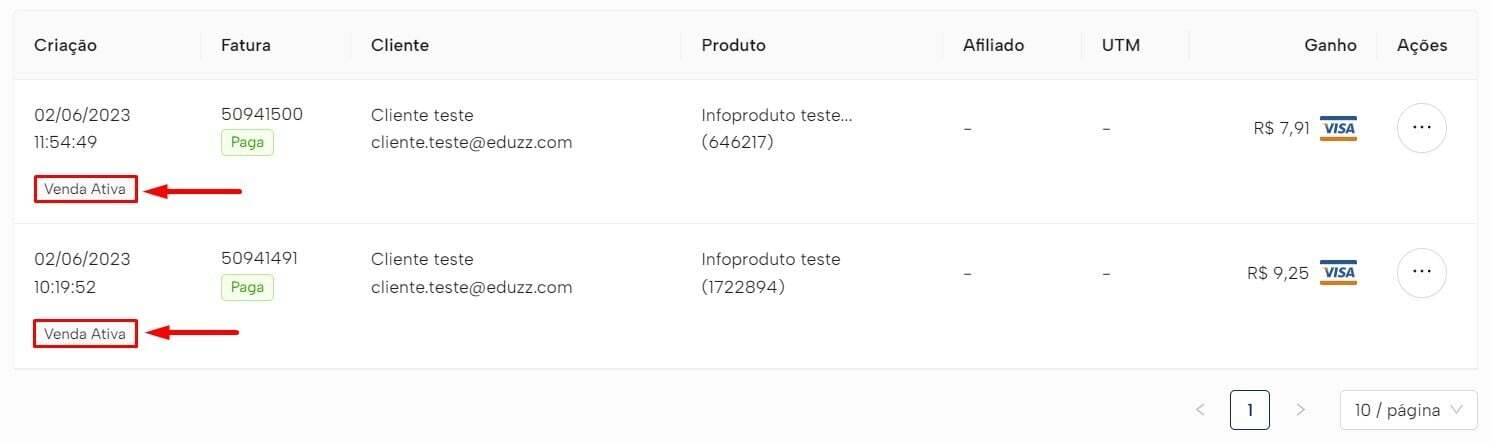The width and height of the screenshot is (1492, 442).
Task: Click the Produto column header
Action: click(733, 45)
